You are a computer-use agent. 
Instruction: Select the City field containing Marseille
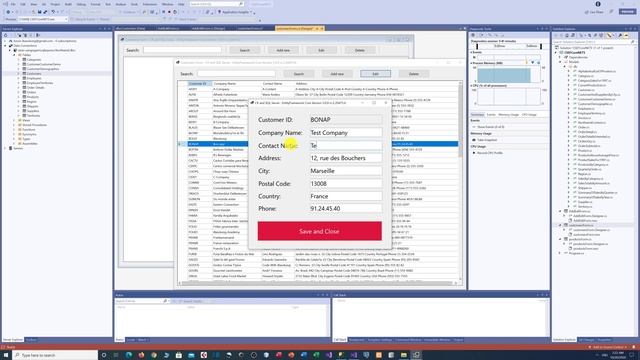pos(346,171)
